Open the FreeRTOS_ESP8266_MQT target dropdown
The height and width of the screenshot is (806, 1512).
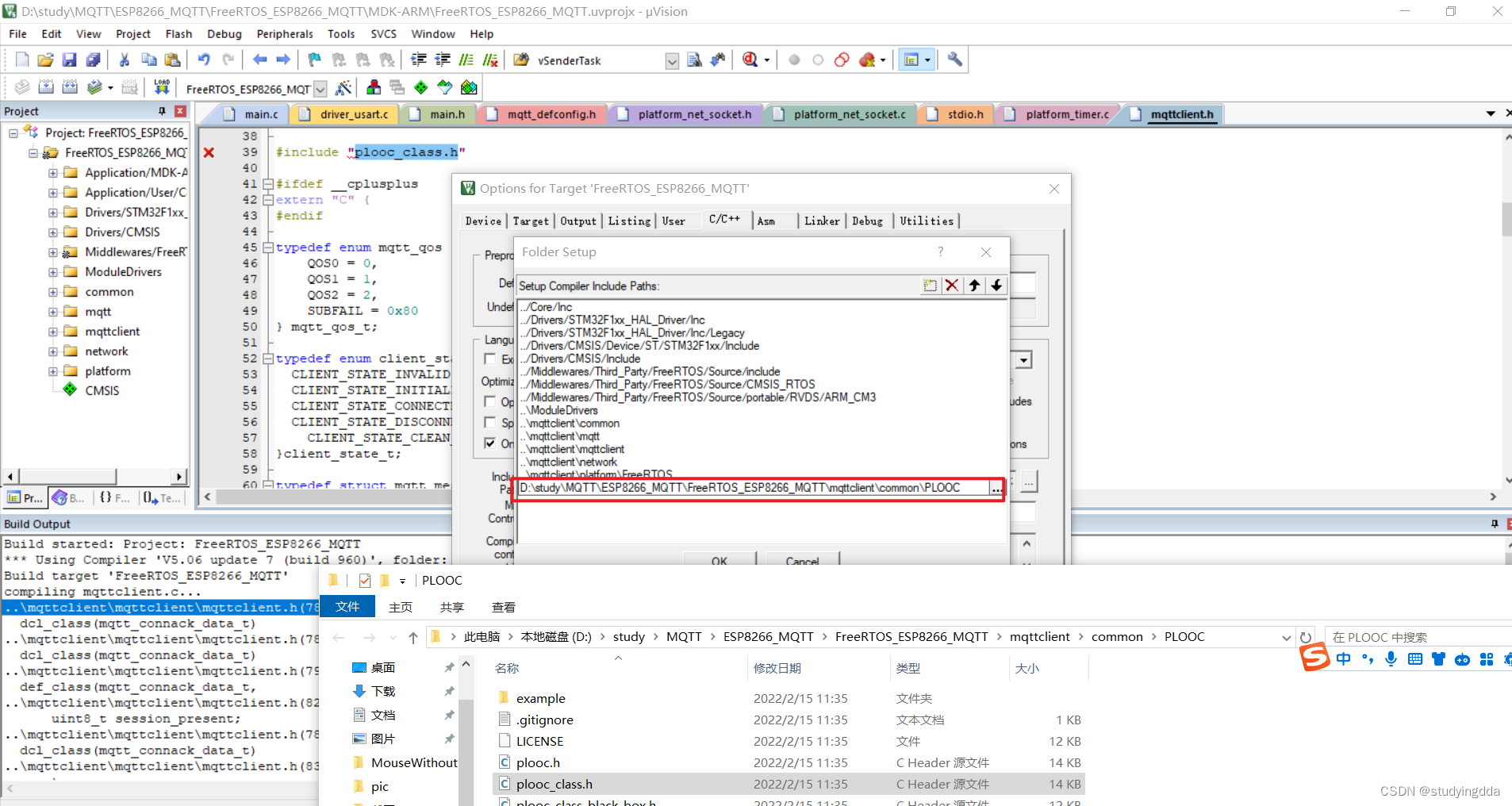click(320, 89)
